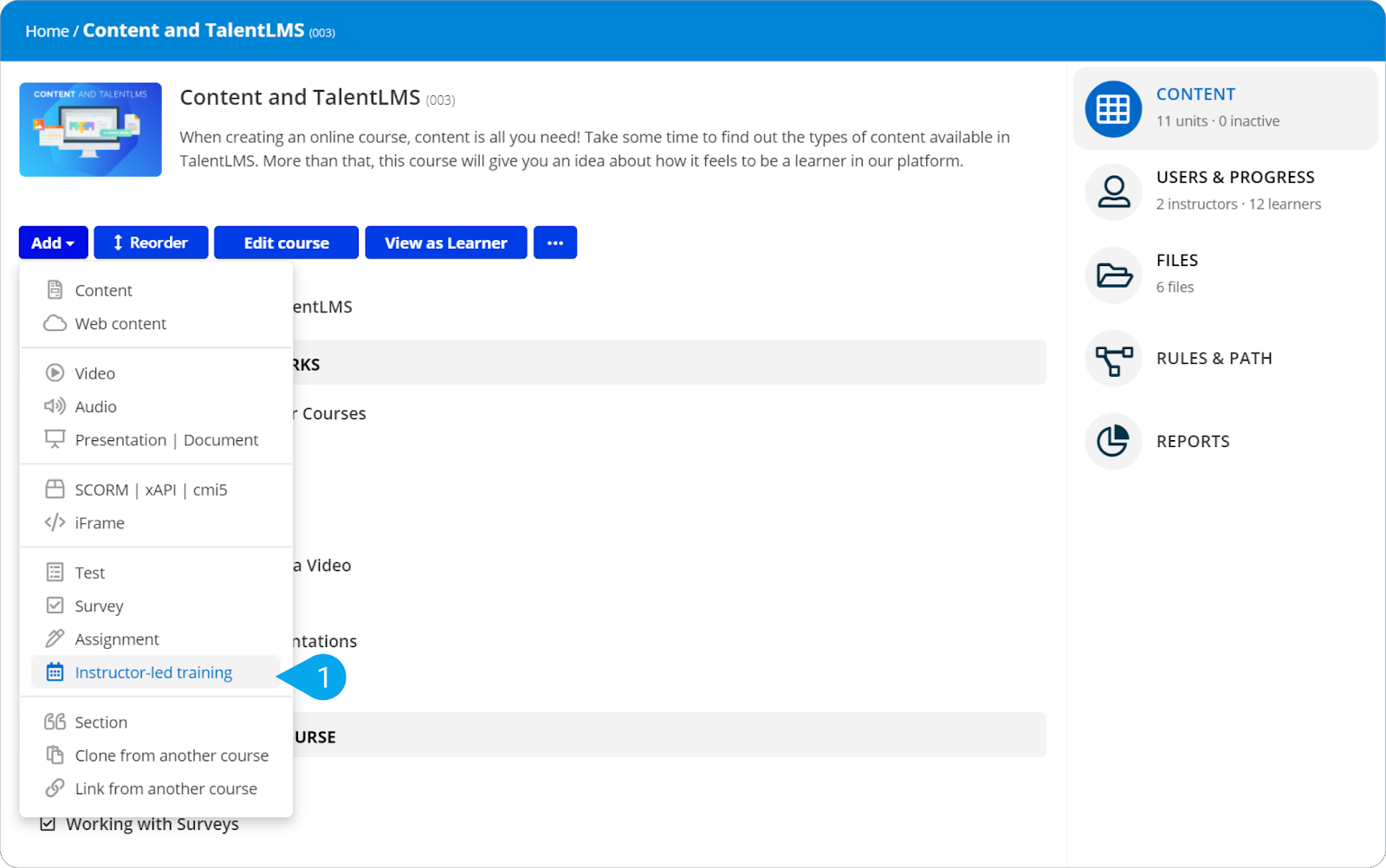The height and width of the screenshot is (868, 1386).
Task: Choose iFrame from the Add menu
Action: (x=156, y=522)
